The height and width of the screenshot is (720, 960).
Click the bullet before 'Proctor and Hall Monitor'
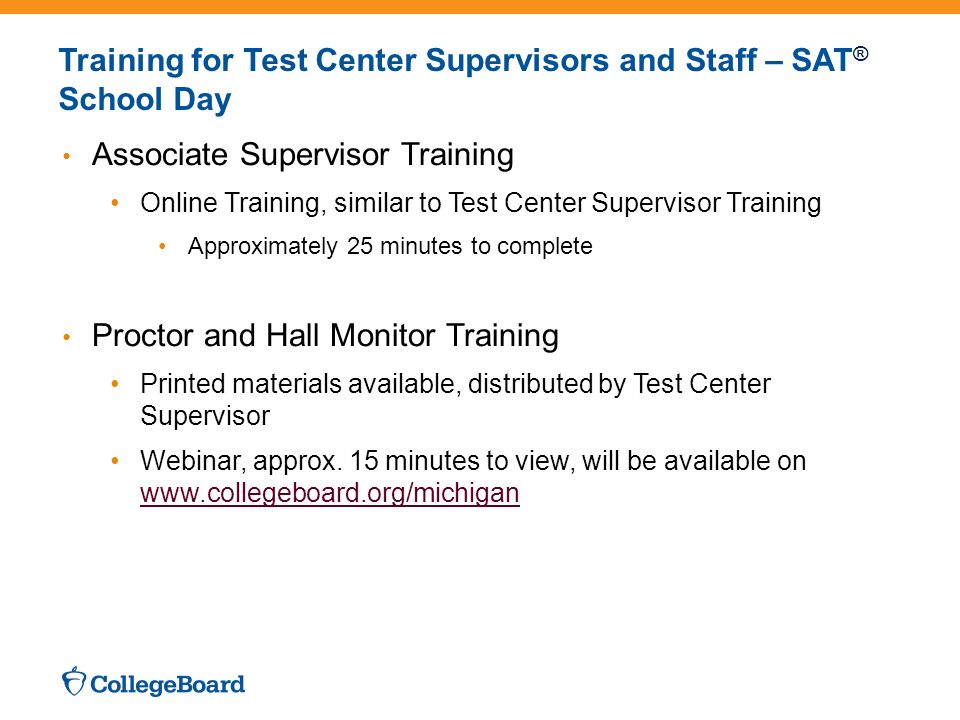coord(67,337)
